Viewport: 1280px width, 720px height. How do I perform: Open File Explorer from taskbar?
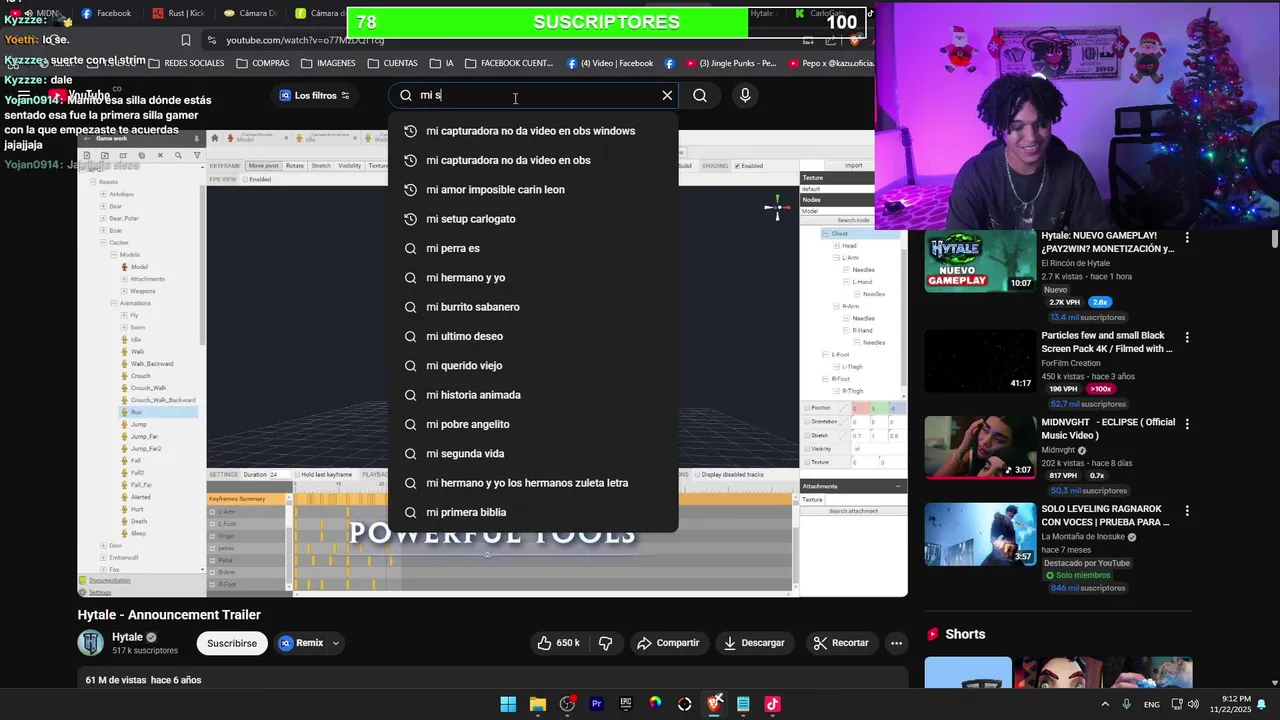pos(537,704)
